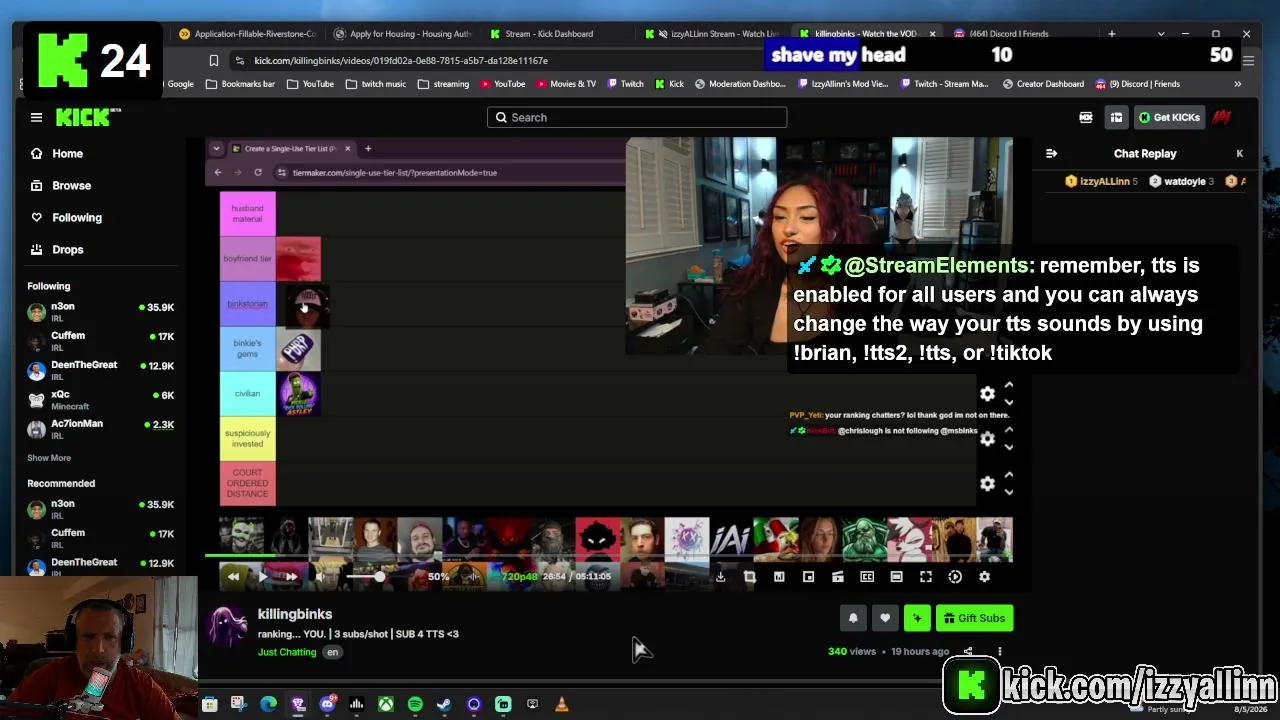Image resolution: width=1280 pixels, height=720 pixels.
Task: Open the Kick hamburger sidebar menu
Action: point(36,117)
